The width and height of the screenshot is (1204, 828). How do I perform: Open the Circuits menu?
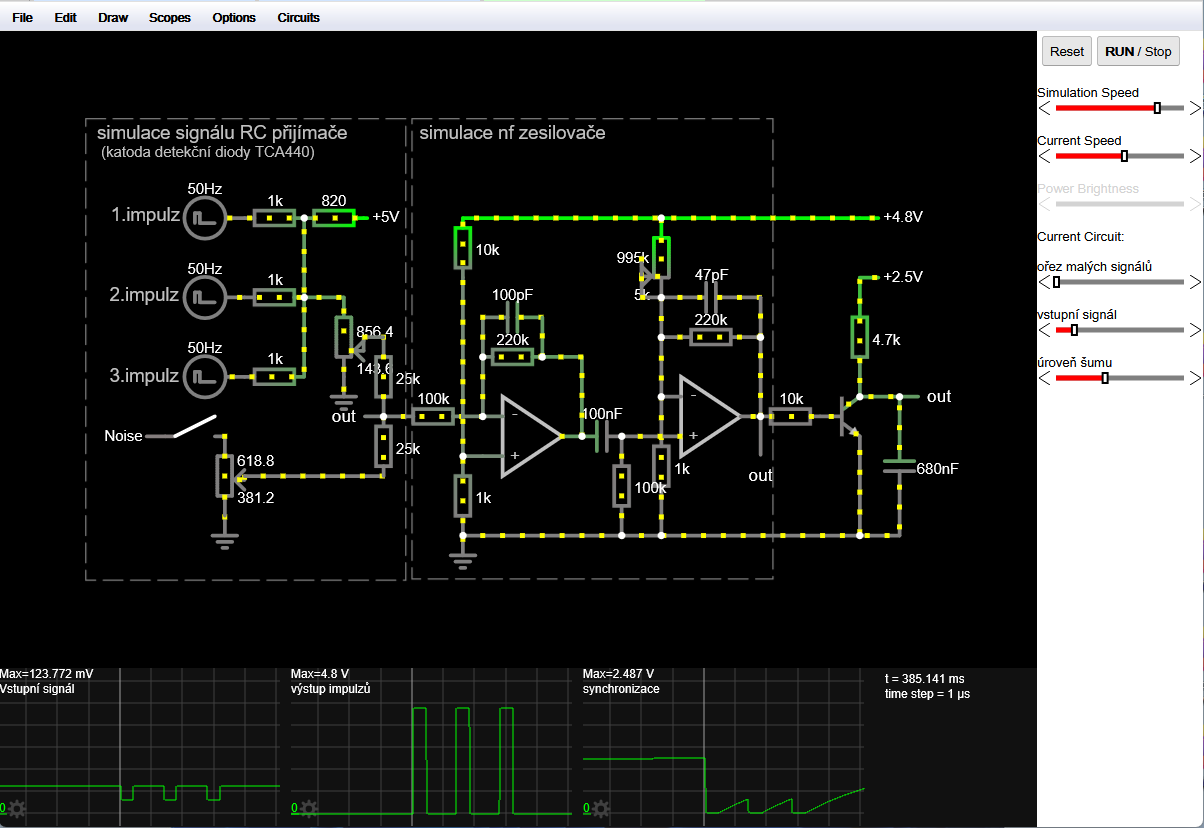tap(299, 18)
